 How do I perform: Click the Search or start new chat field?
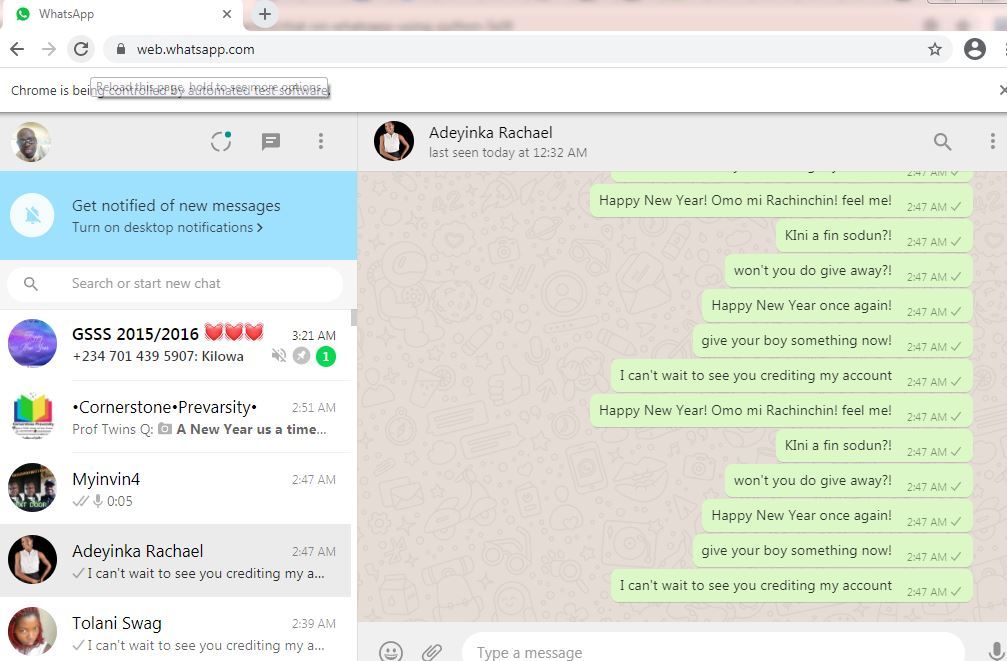pos(175,283)
